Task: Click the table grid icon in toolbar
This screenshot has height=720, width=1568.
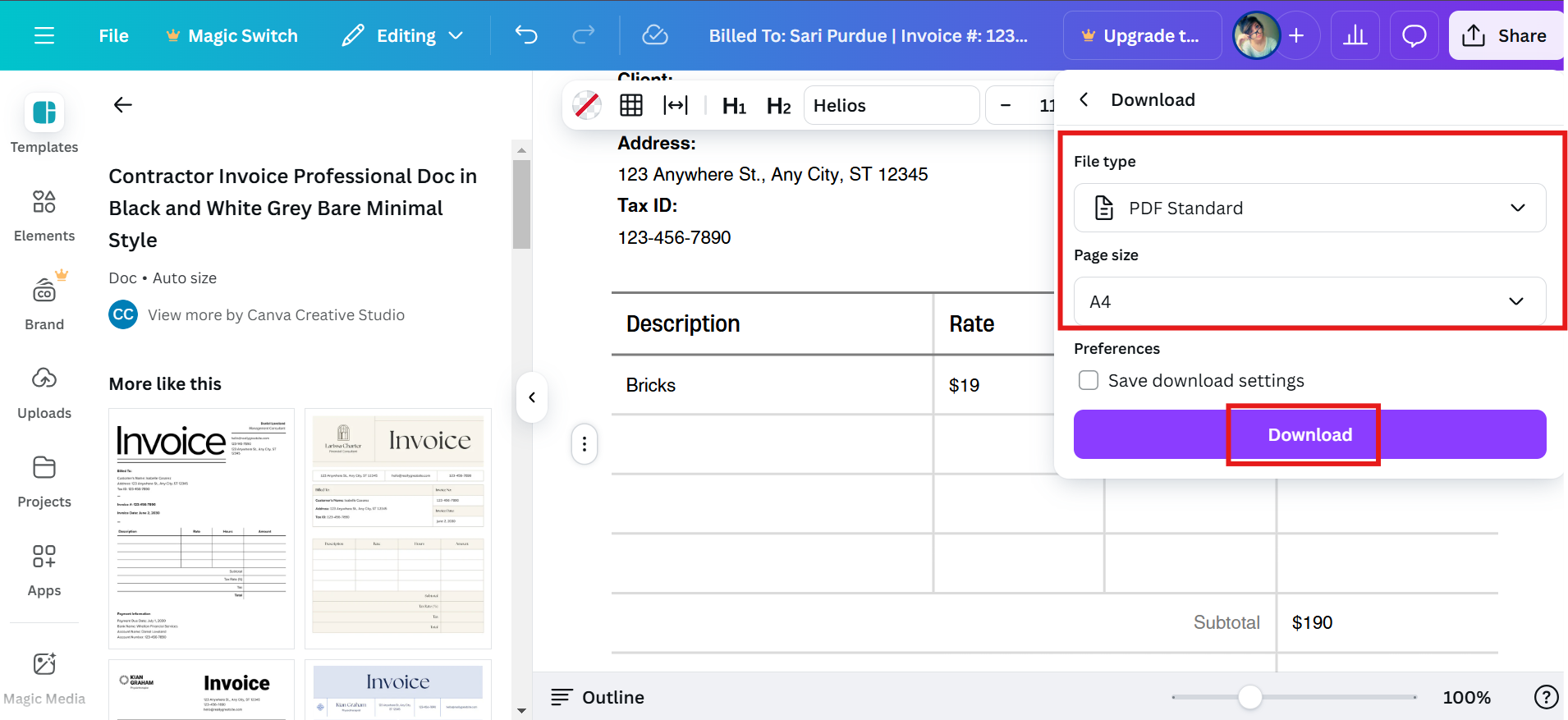Action: coord(631,105)
